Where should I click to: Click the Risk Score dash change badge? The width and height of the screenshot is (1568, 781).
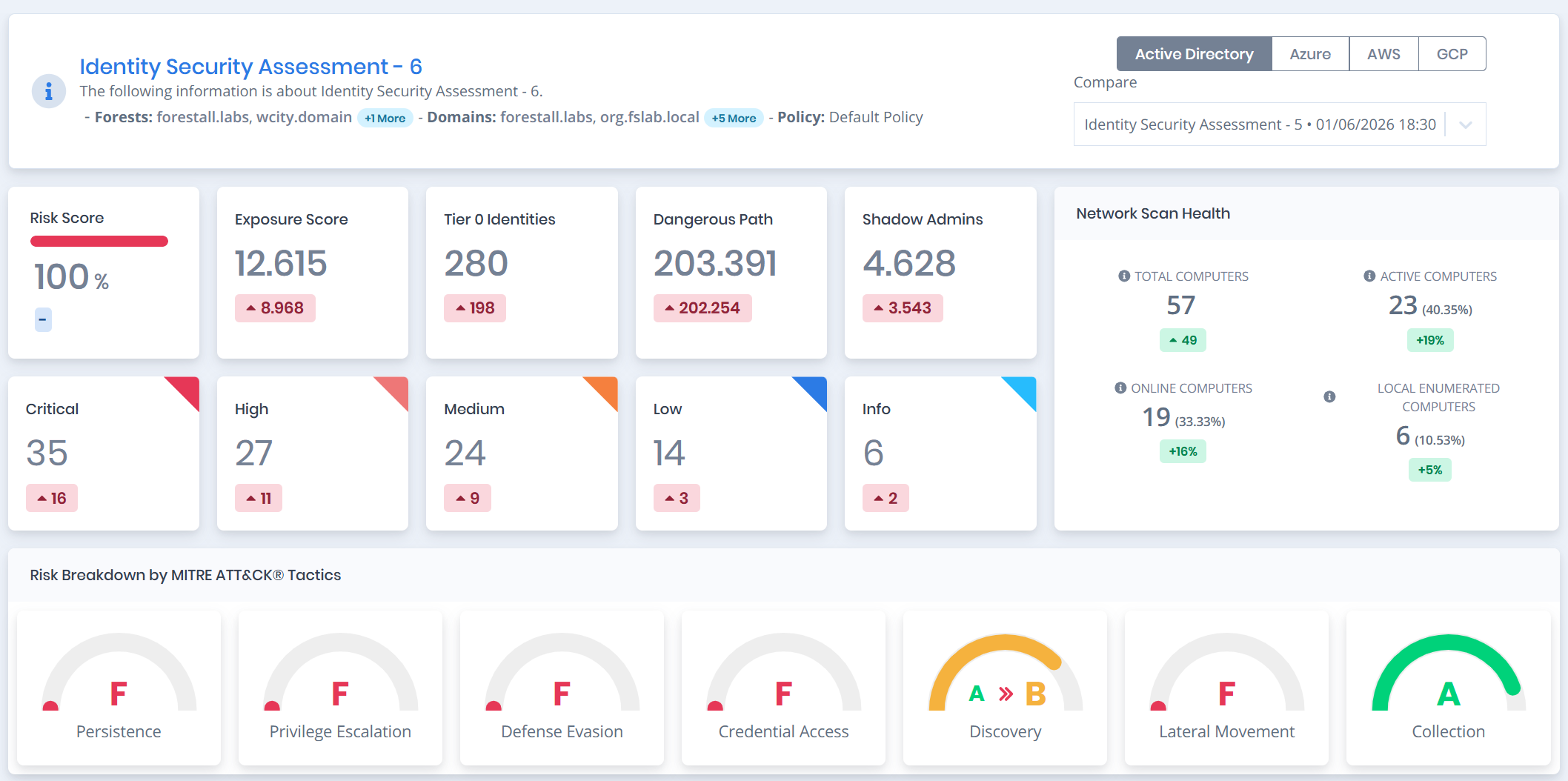(x=43, y=319)
